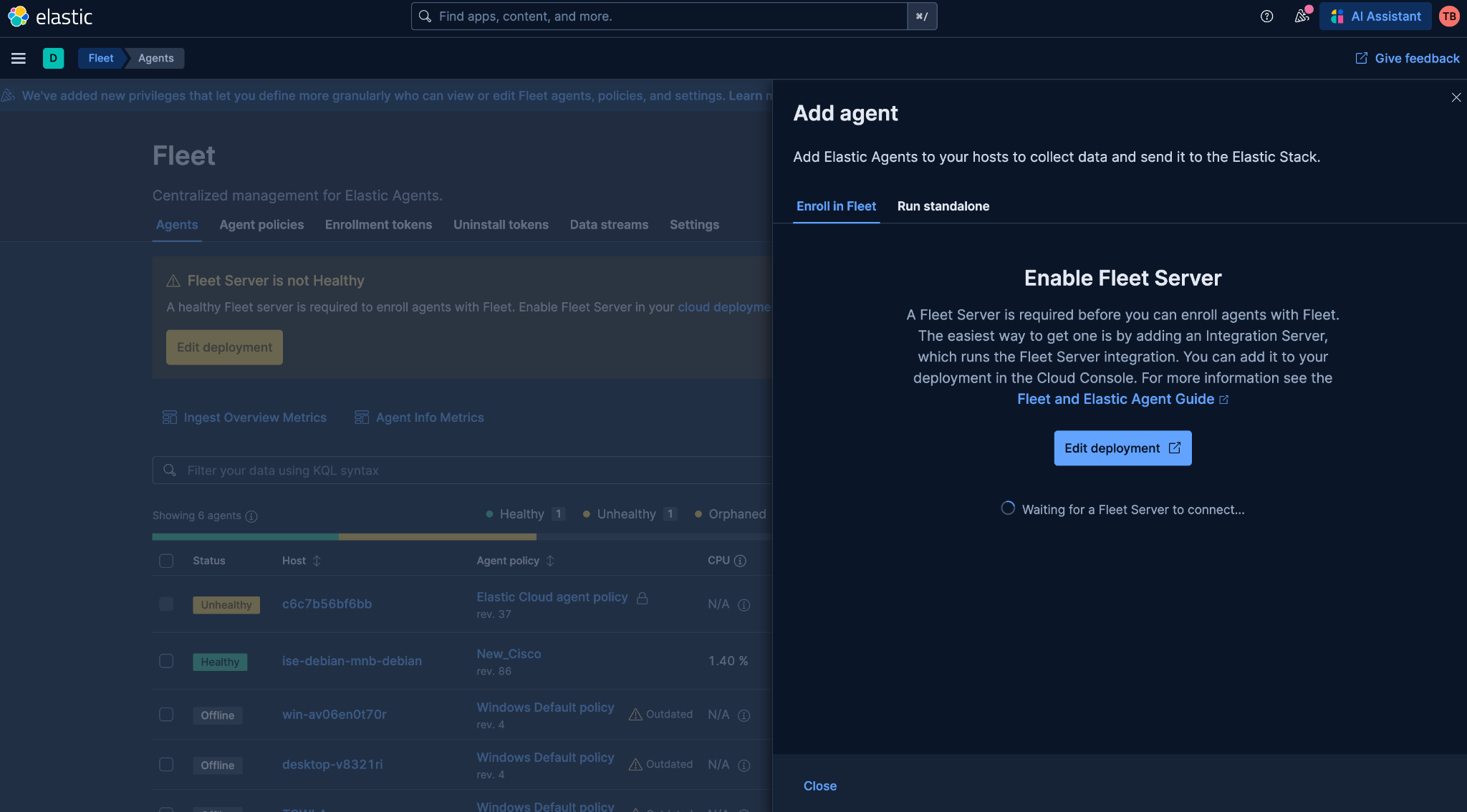Click the Orphaned status label

tap(730, 514)
